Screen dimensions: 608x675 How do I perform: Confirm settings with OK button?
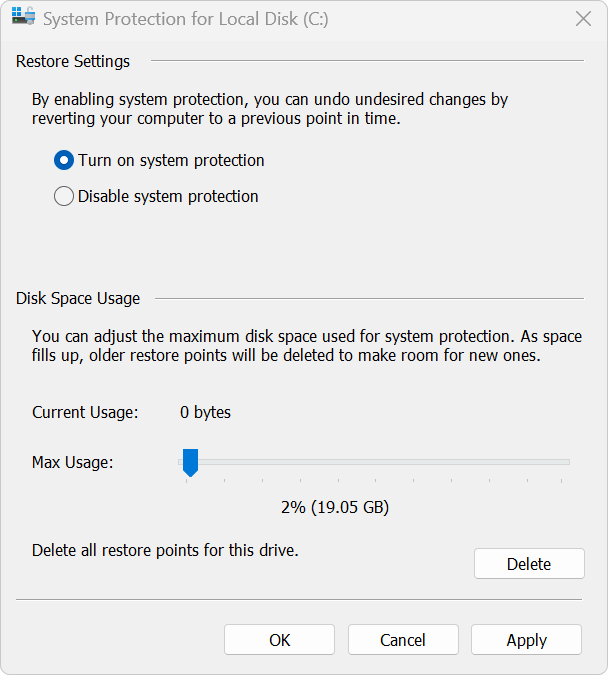pyautogui.click(x=279, y=640)
